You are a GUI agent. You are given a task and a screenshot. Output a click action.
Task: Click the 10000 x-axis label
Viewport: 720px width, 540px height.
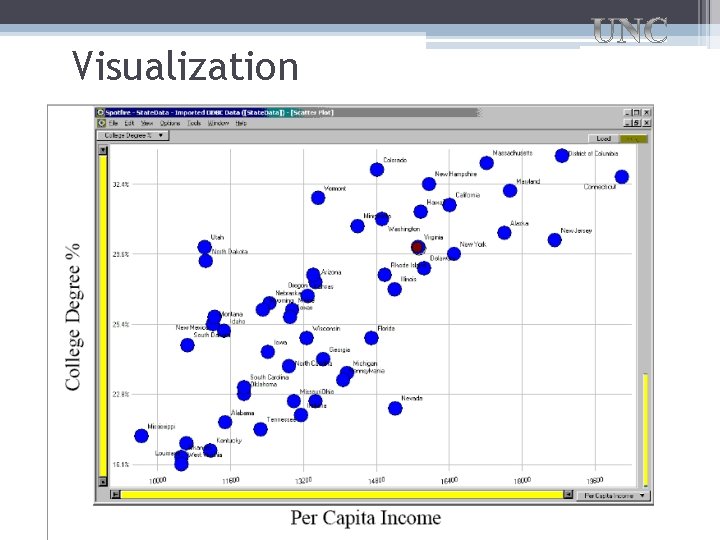[158, 480]
